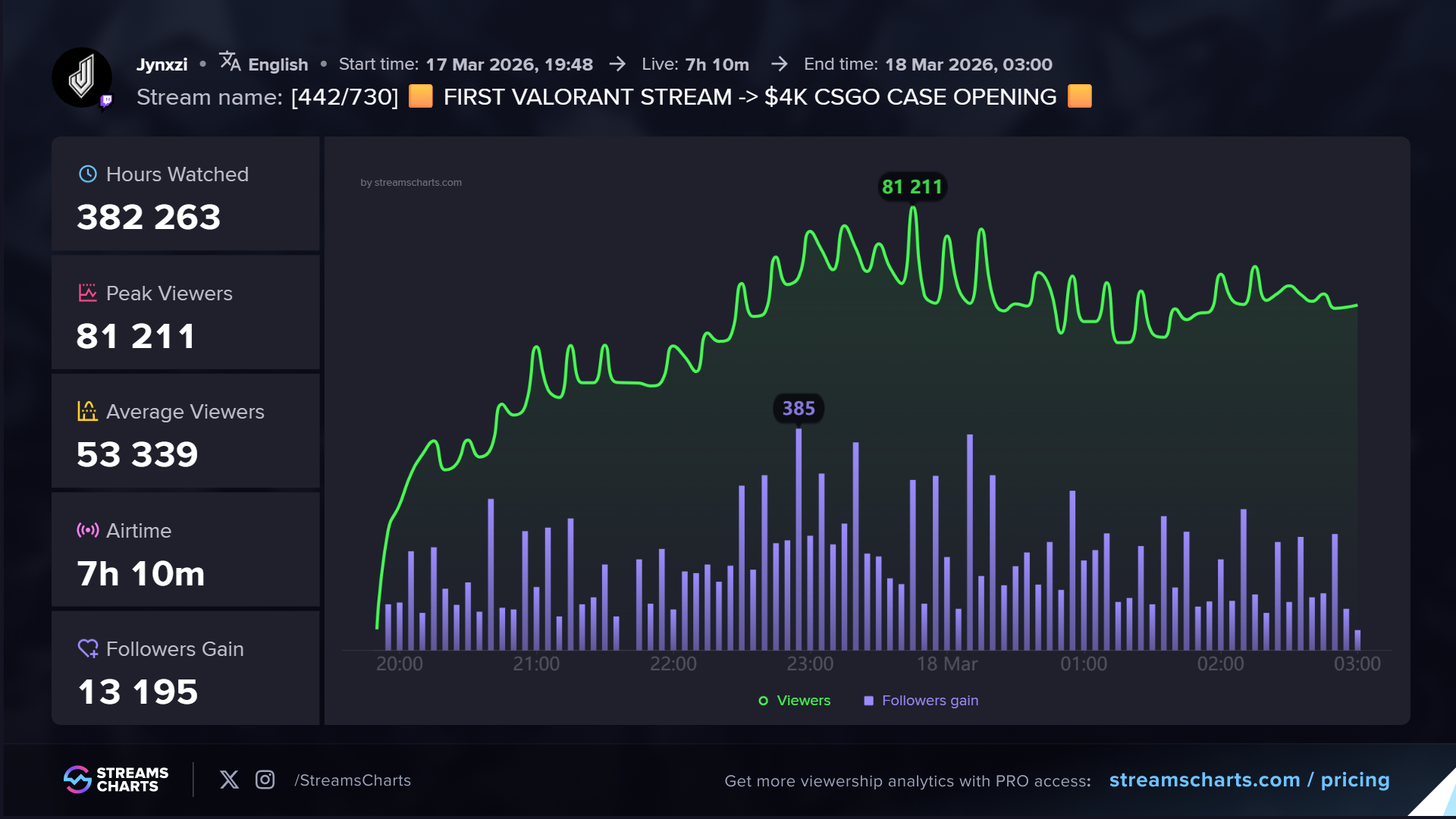Click the Average Viewers label
1456x819 pixels.
(x=185, y=412)
